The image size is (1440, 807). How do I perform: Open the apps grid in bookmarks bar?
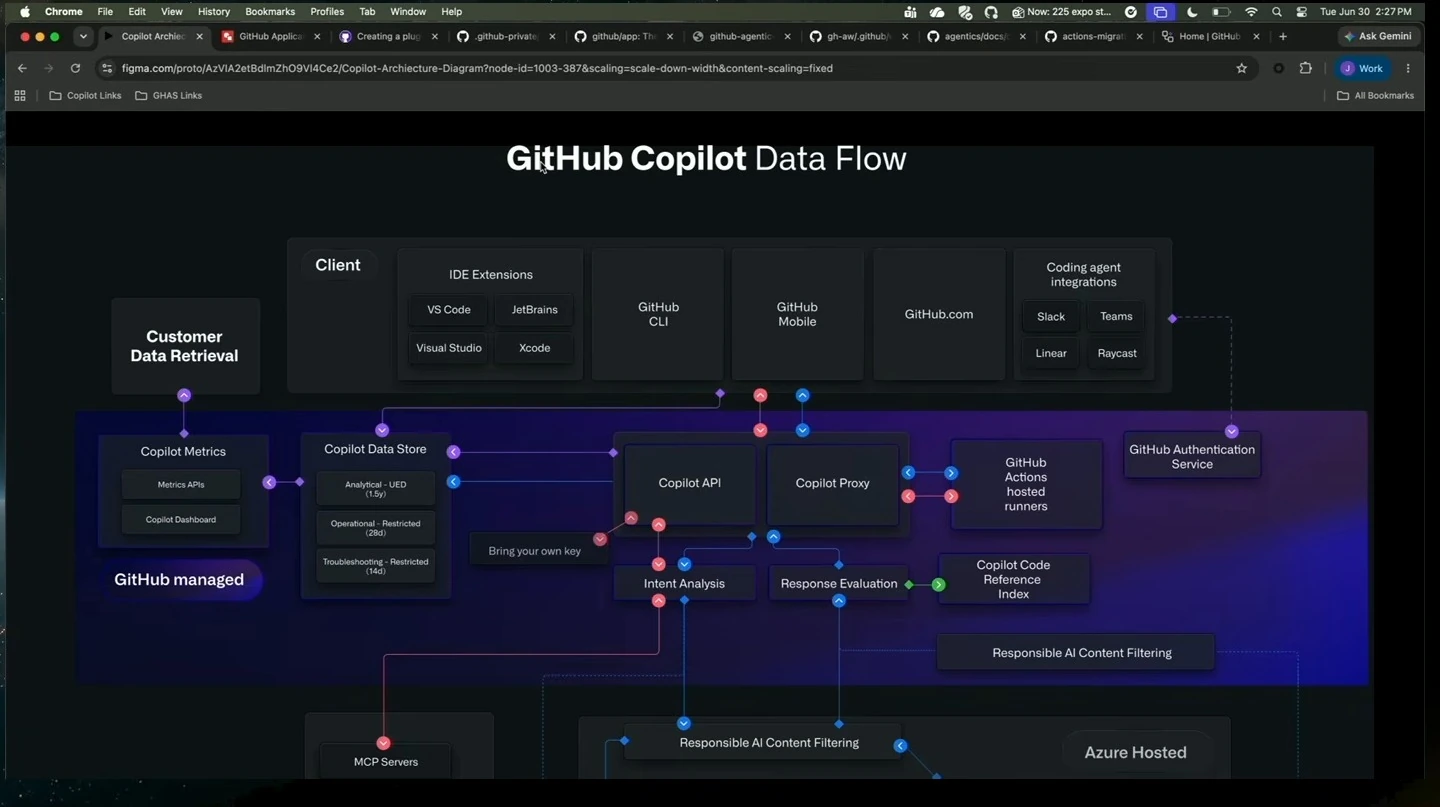[x=20, y=95]
